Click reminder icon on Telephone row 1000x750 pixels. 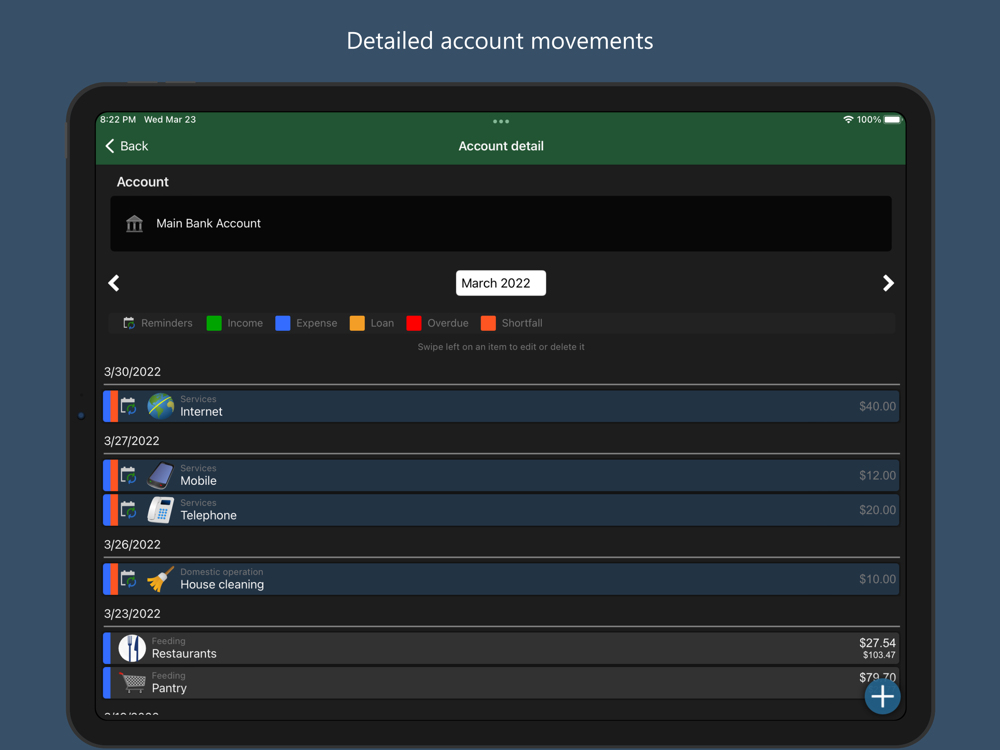coord(128,510)
